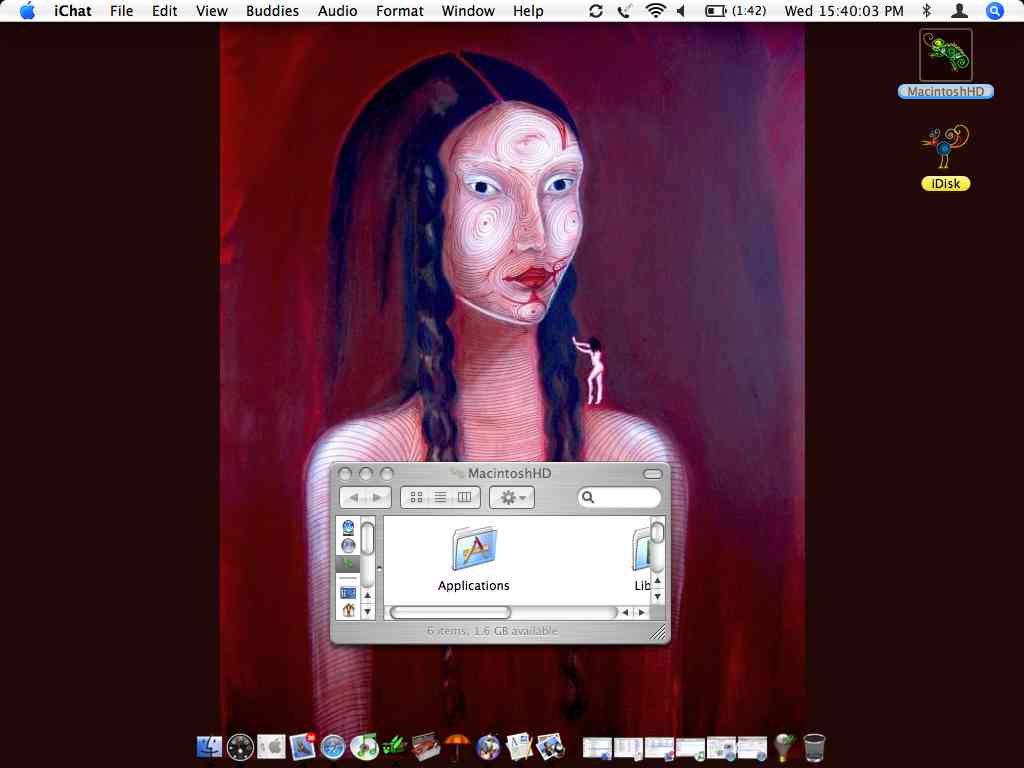Click the Finder window resize grip
This screenshot has height=768, width=1024.
[658, 632]
